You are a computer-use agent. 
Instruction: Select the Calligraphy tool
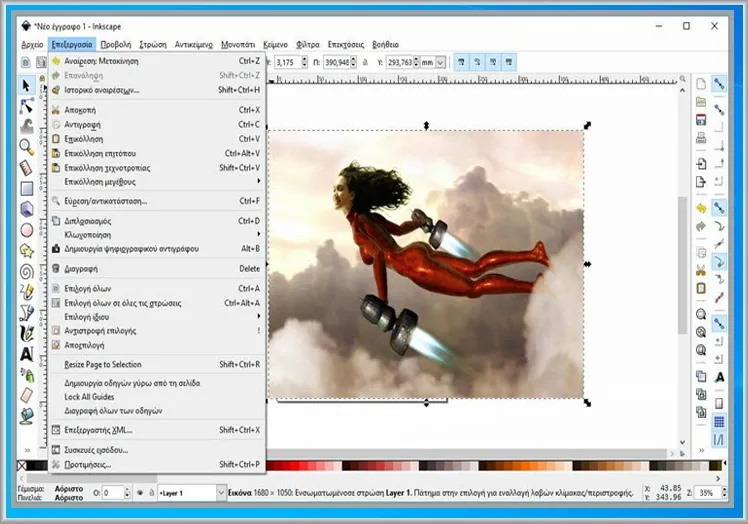[27, 333]
